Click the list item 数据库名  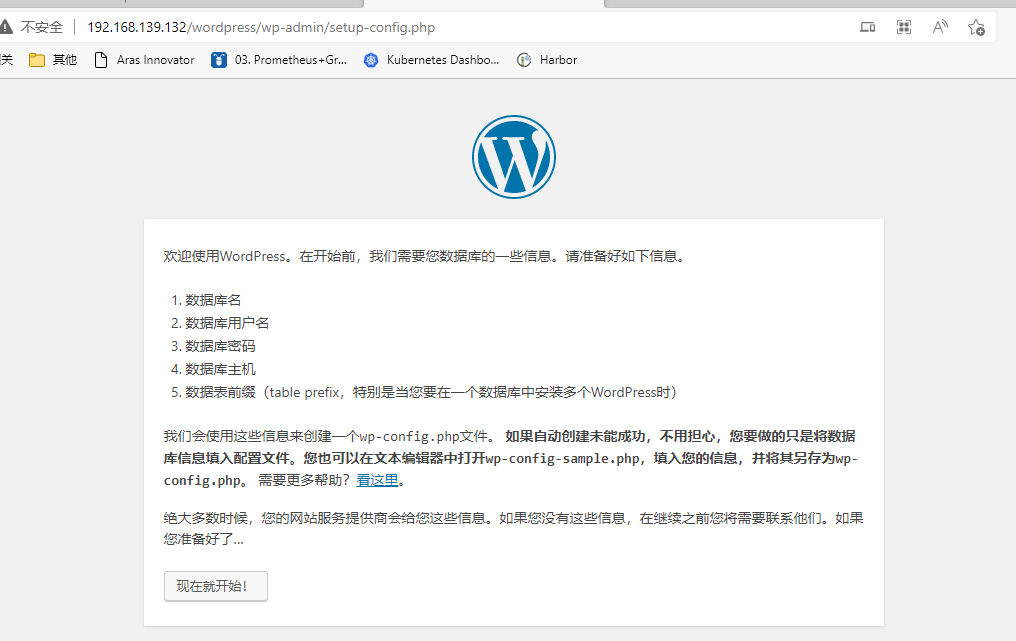pos(213,300)
